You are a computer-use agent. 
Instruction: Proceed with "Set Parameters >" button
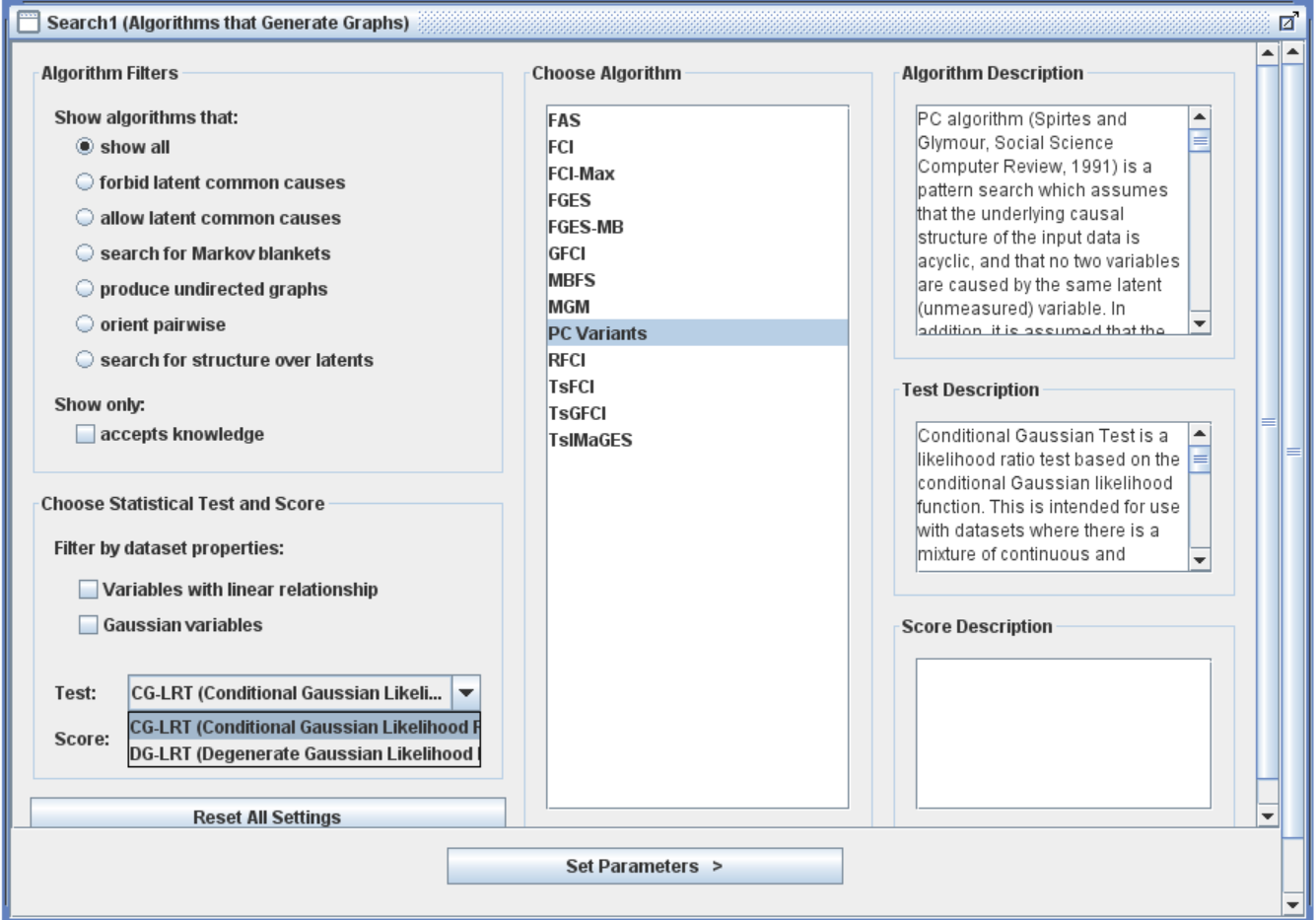pos(645,866)
